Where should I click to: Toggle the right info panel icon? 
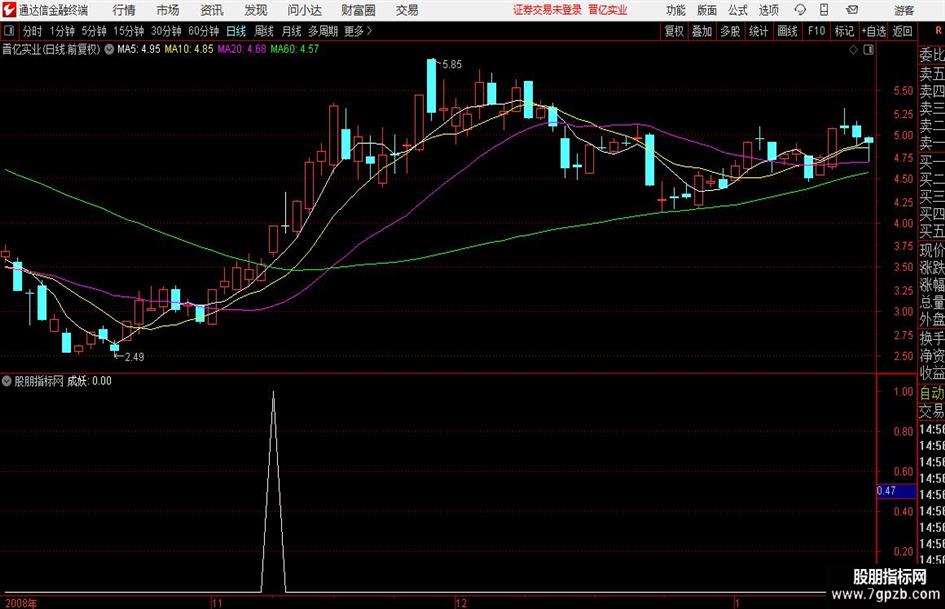(x=868, y=50)
